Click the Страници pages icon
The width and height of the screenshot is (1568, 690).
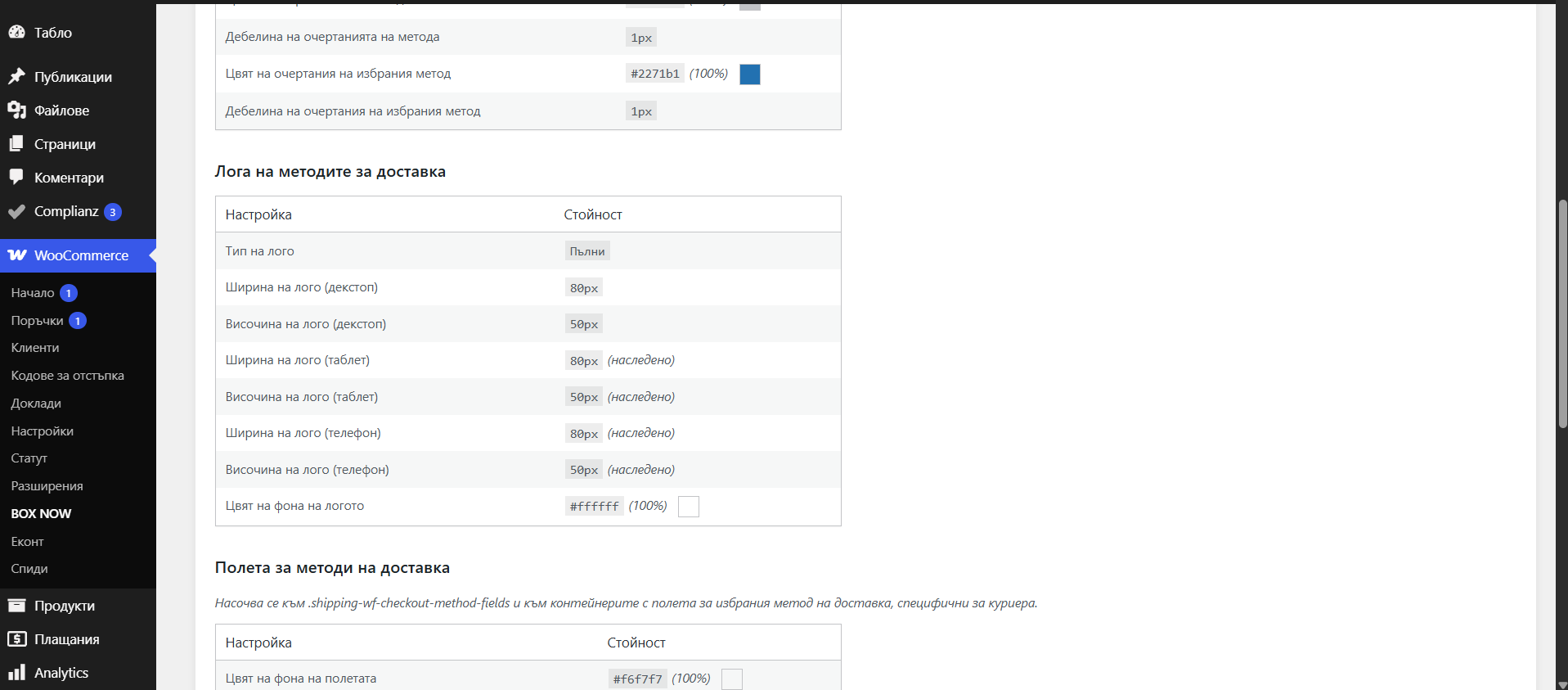coord(17,143)
